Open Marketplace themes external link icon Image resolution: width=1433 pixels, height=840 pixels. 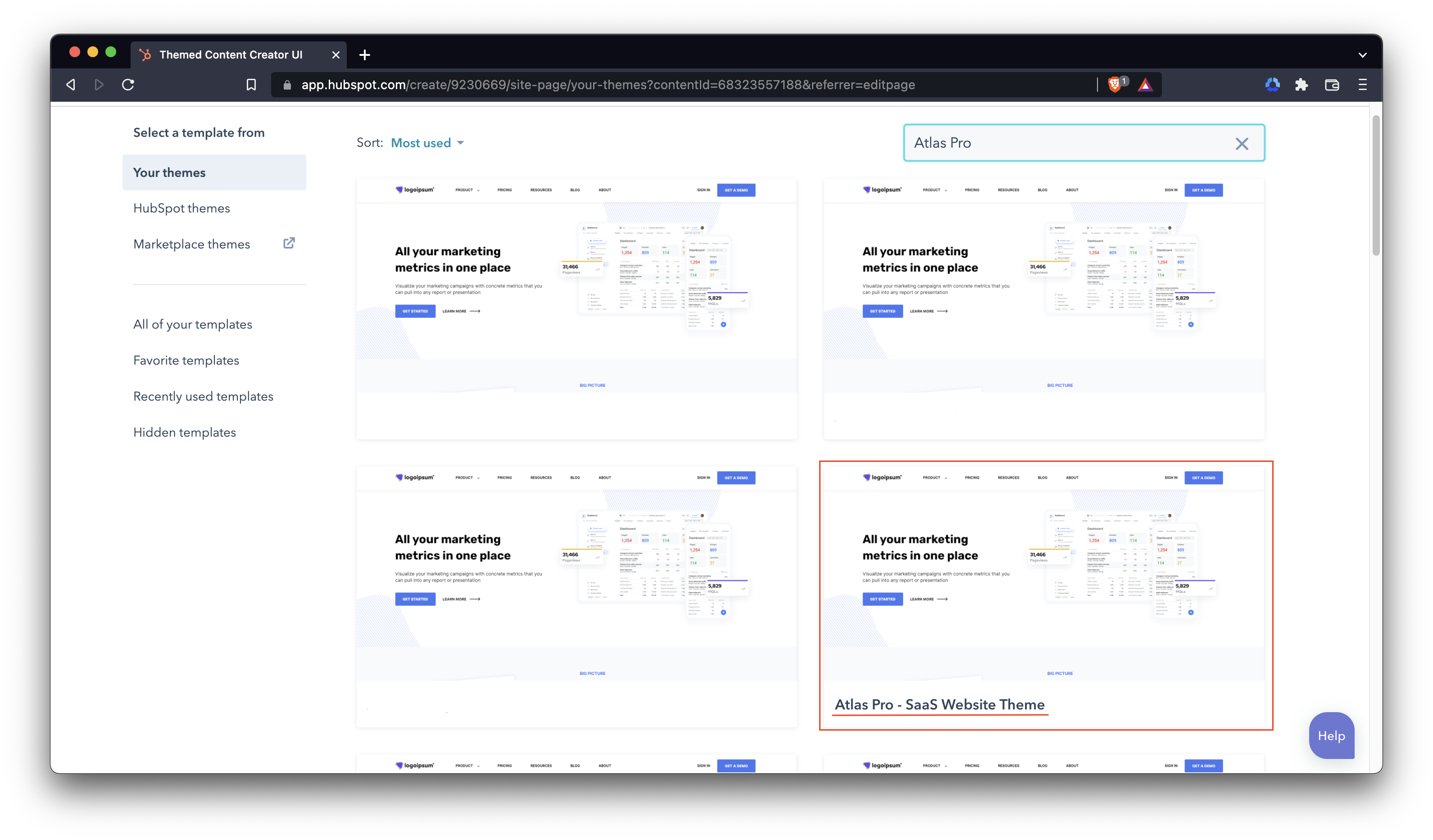289,243
